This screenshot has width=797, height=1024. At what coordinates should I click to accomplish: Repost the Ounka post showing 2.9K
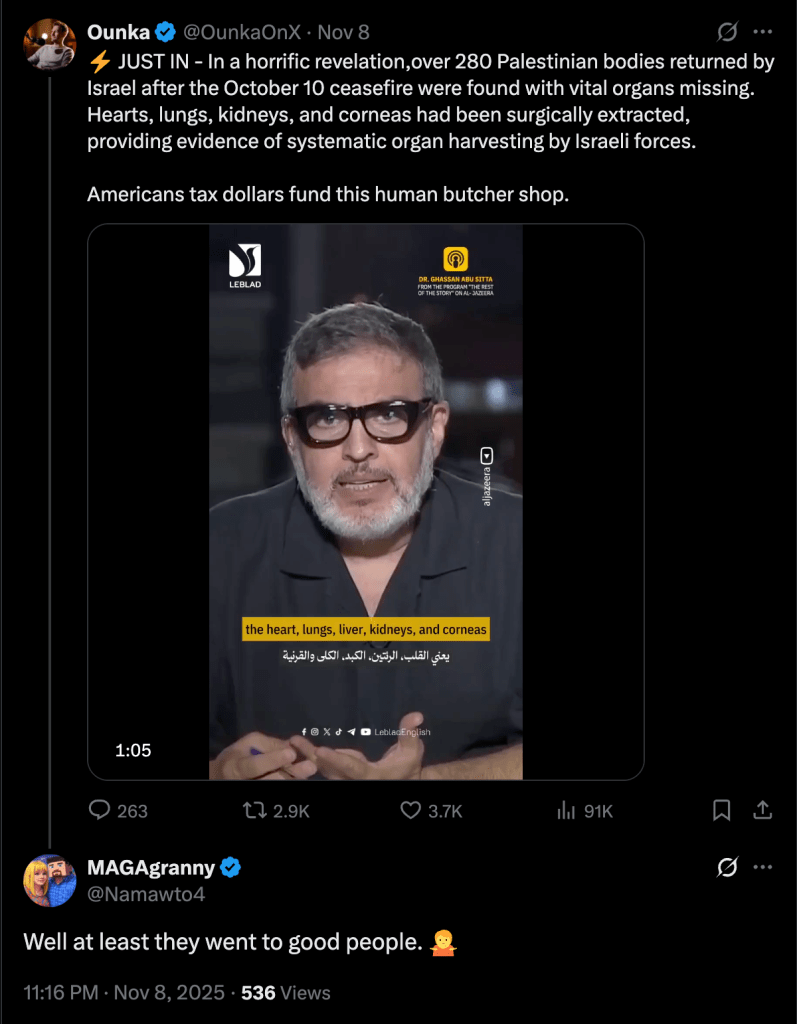[x=256, y=810]
